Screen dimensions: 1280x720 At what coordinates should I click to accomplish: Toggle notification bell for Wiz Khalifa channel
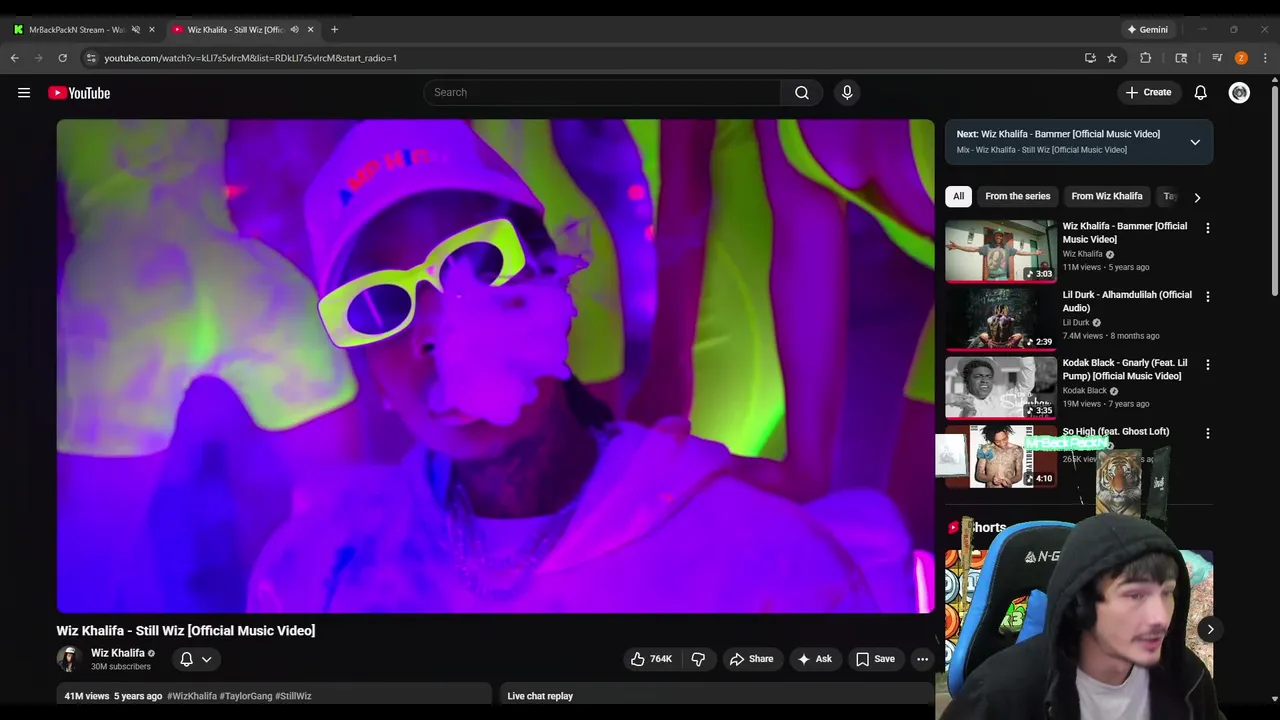(186, 659)
